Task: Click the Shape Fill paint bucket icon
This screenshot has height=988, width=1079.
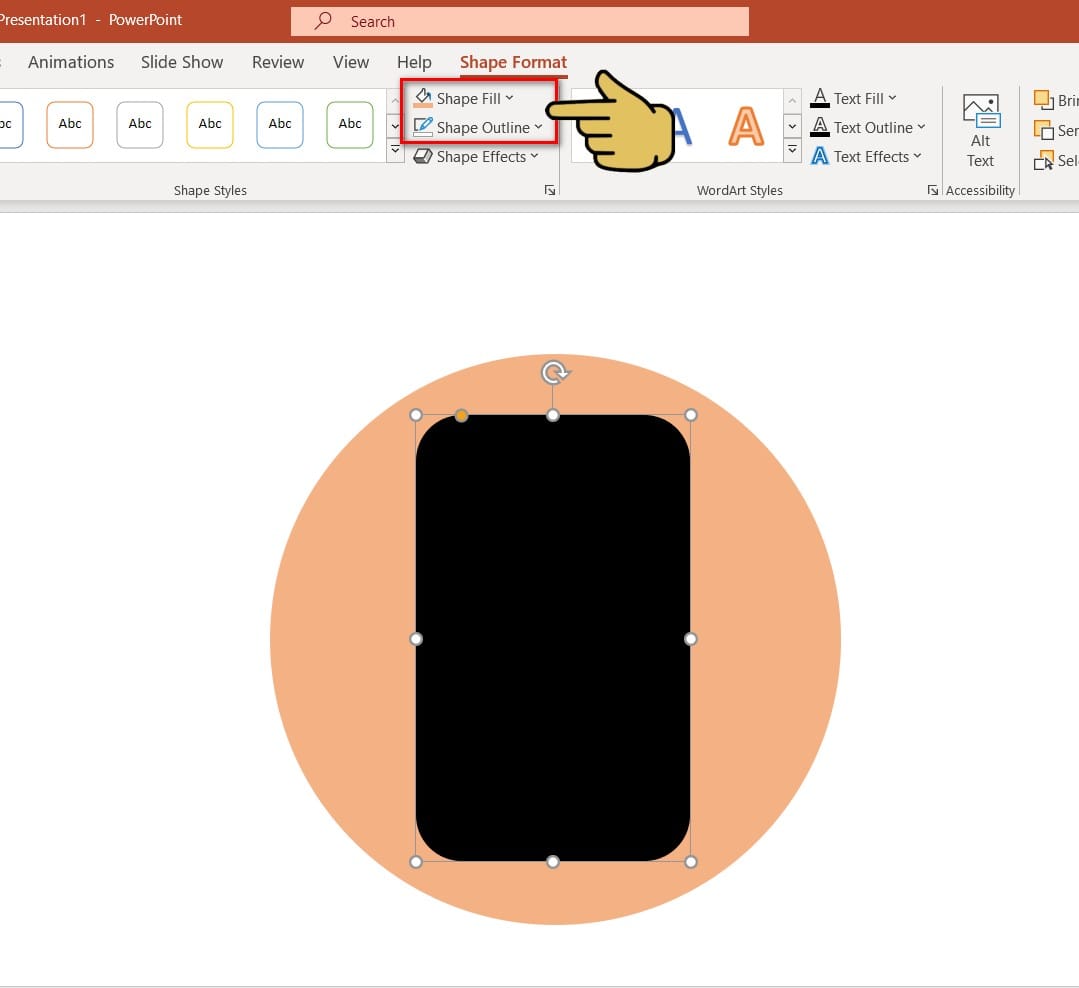Action: [423, 98]
